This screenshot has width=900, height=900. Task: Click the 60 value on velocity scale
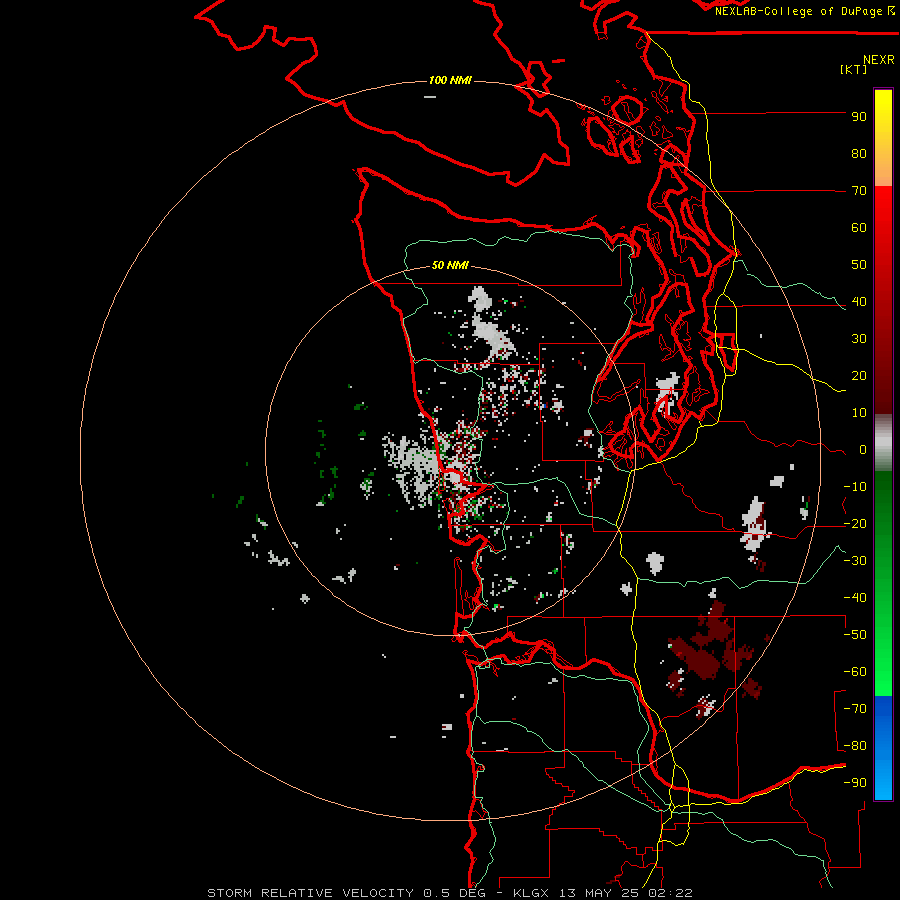coord(859,228)
